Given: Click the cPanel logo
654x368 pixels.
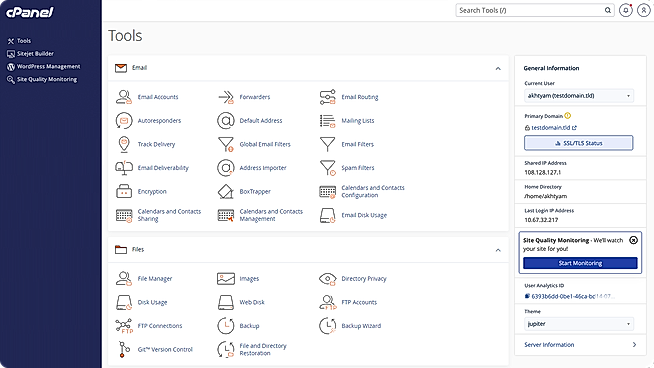Looking at the screenshot, I should click(30, 12).
